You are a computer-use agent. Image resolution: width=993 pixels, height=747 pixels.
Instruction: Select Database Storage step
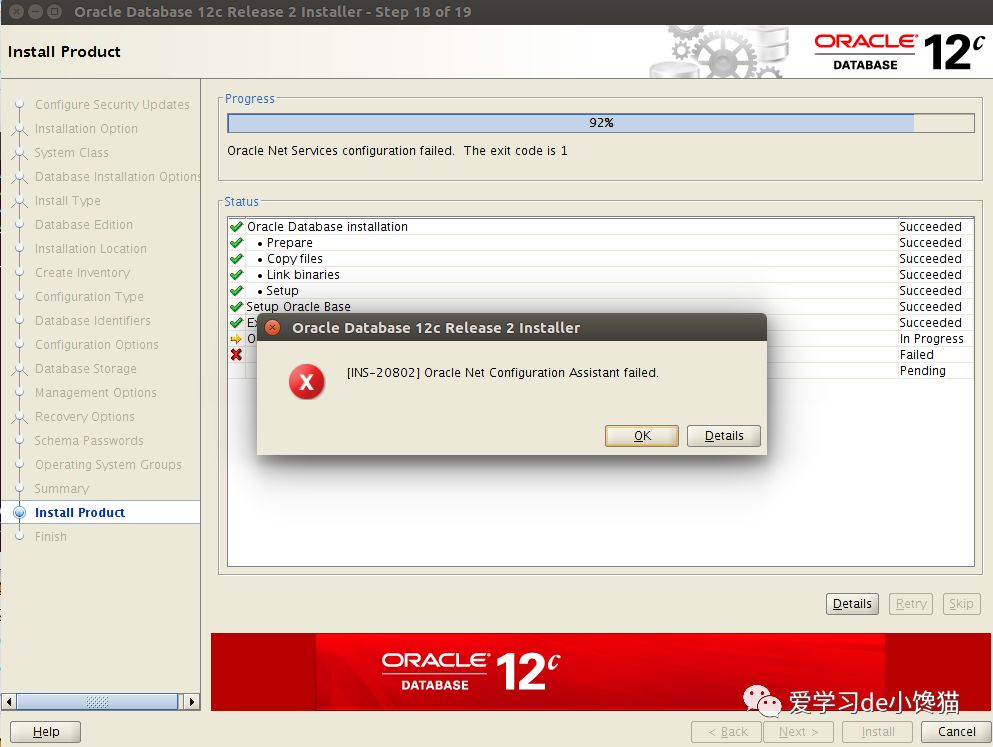click(x=85, y=368)
